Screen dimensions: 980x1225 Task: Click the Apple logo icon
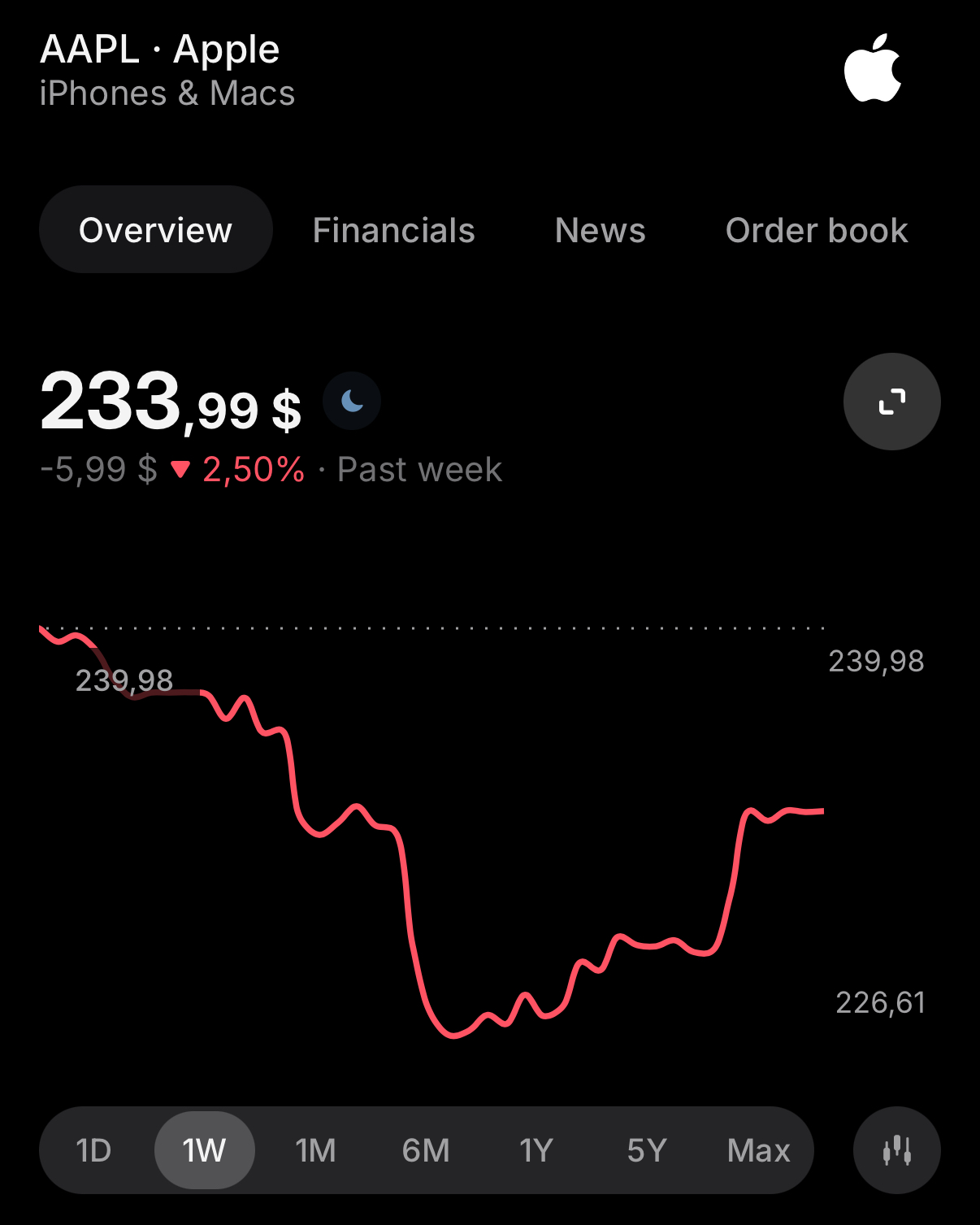(873, 69)
